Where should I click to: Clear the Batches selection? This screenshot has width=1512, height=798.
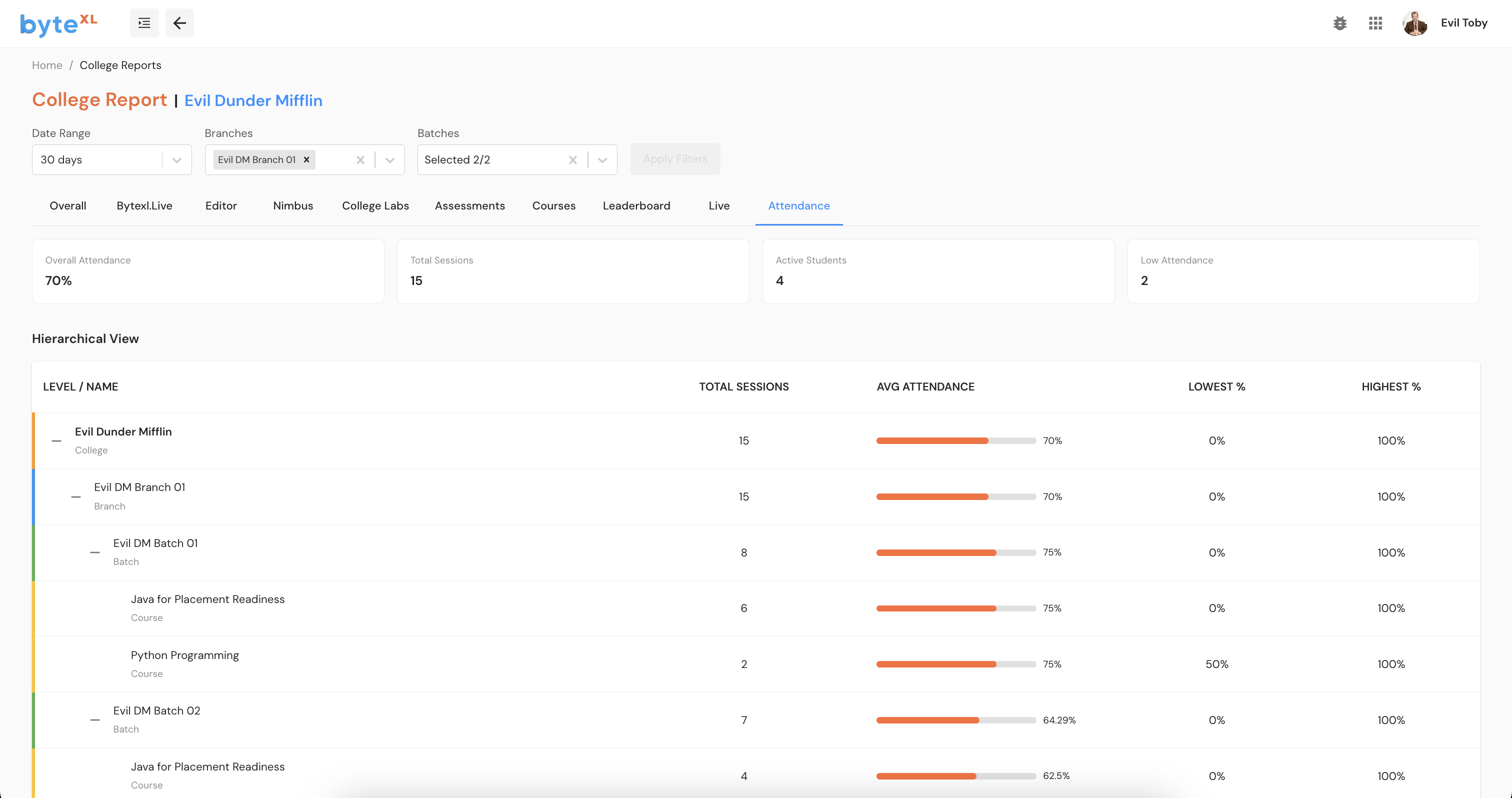click(x=573, y=159)
